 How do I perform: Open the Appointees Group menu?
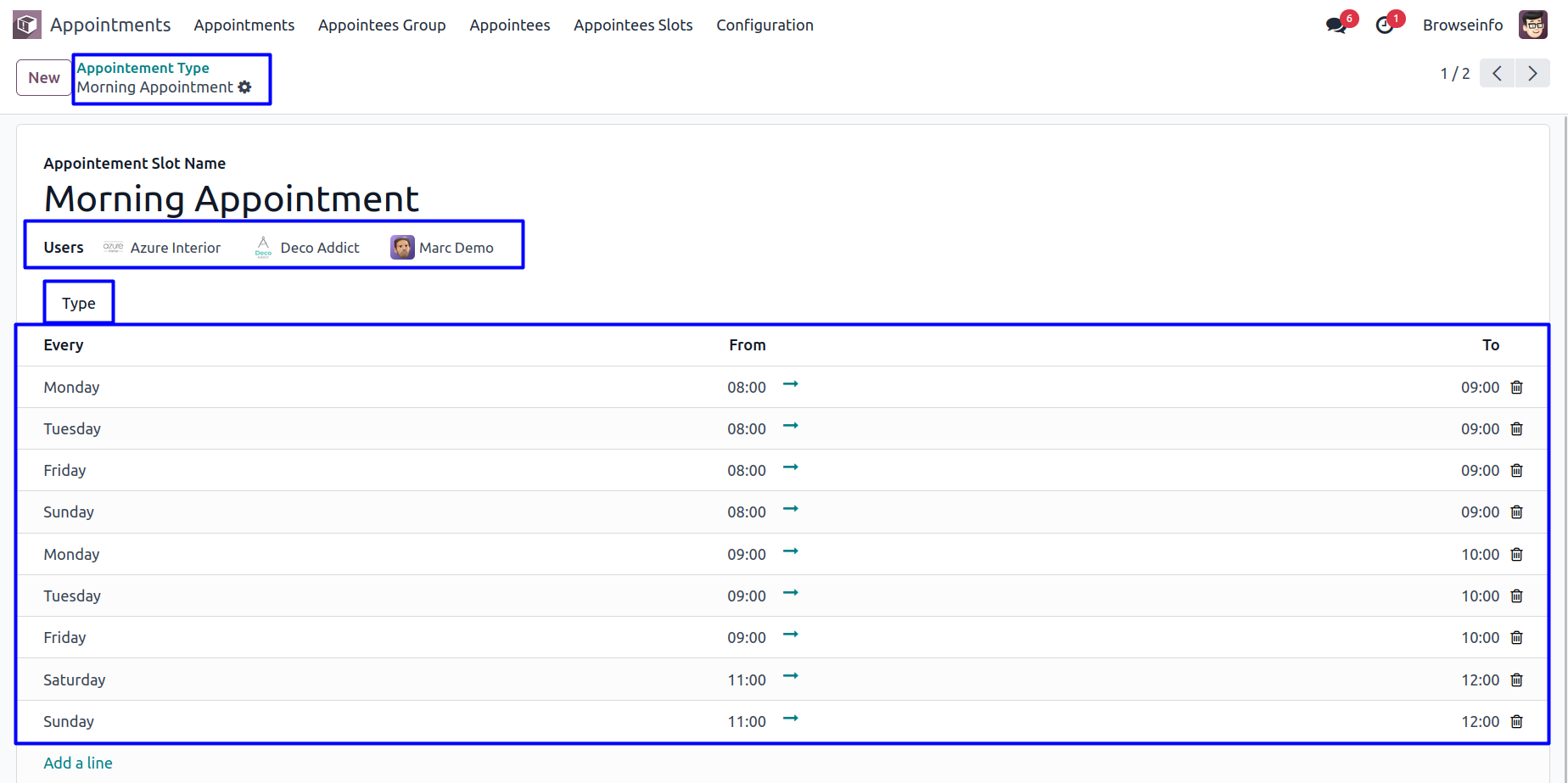tap(382, 25)
